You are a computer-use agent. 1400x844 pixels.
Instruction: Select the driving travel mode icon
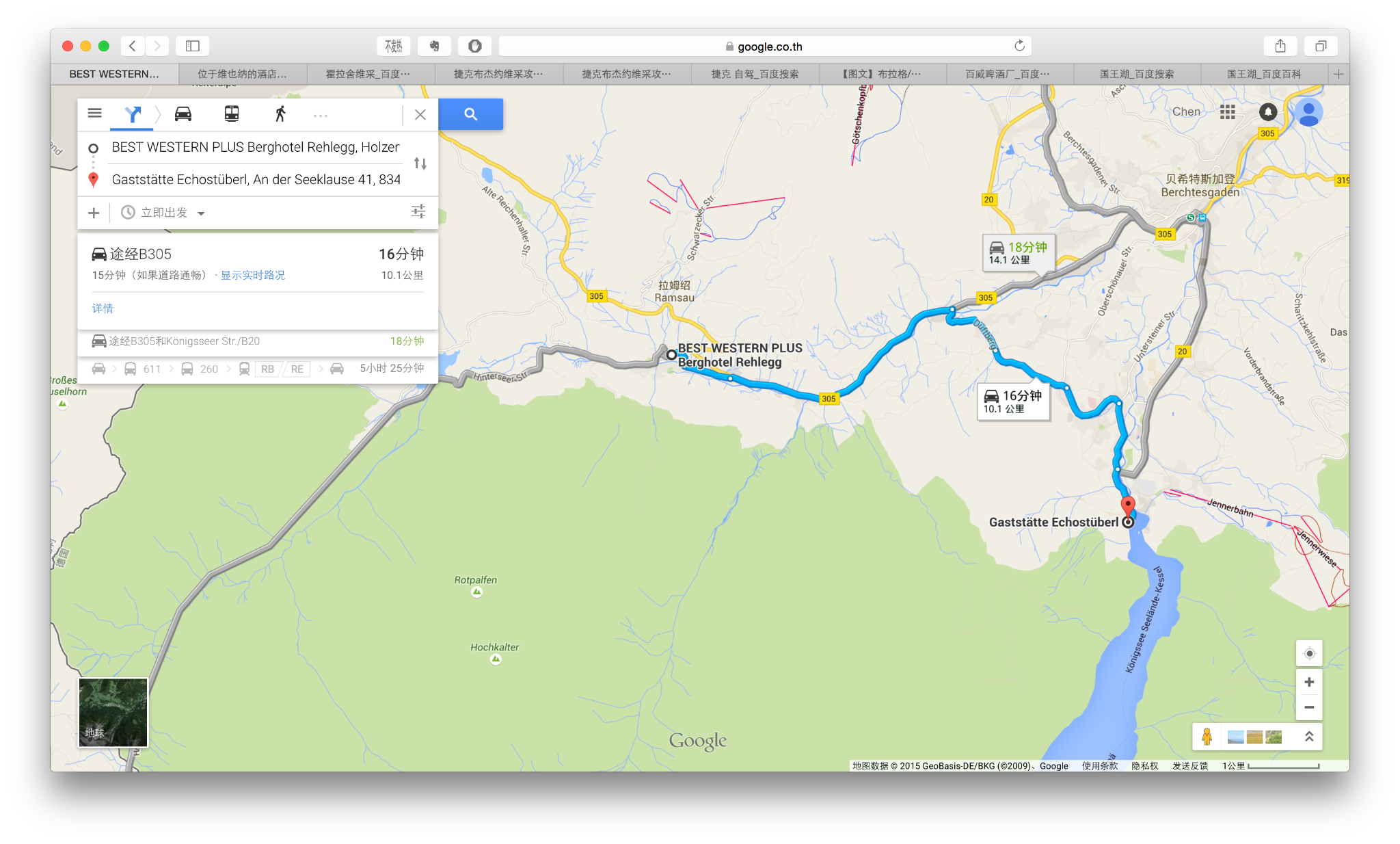[183, 114]
